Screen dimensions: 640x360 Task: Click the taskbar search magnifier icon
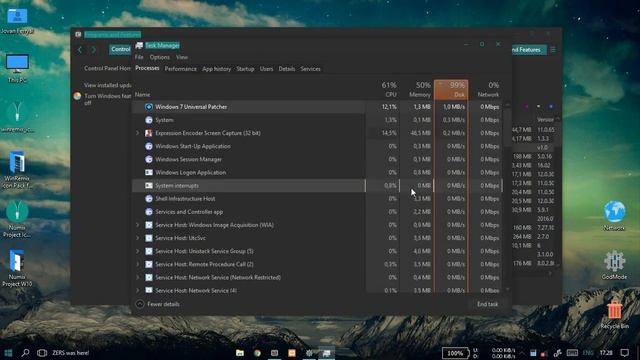point(25,353)
